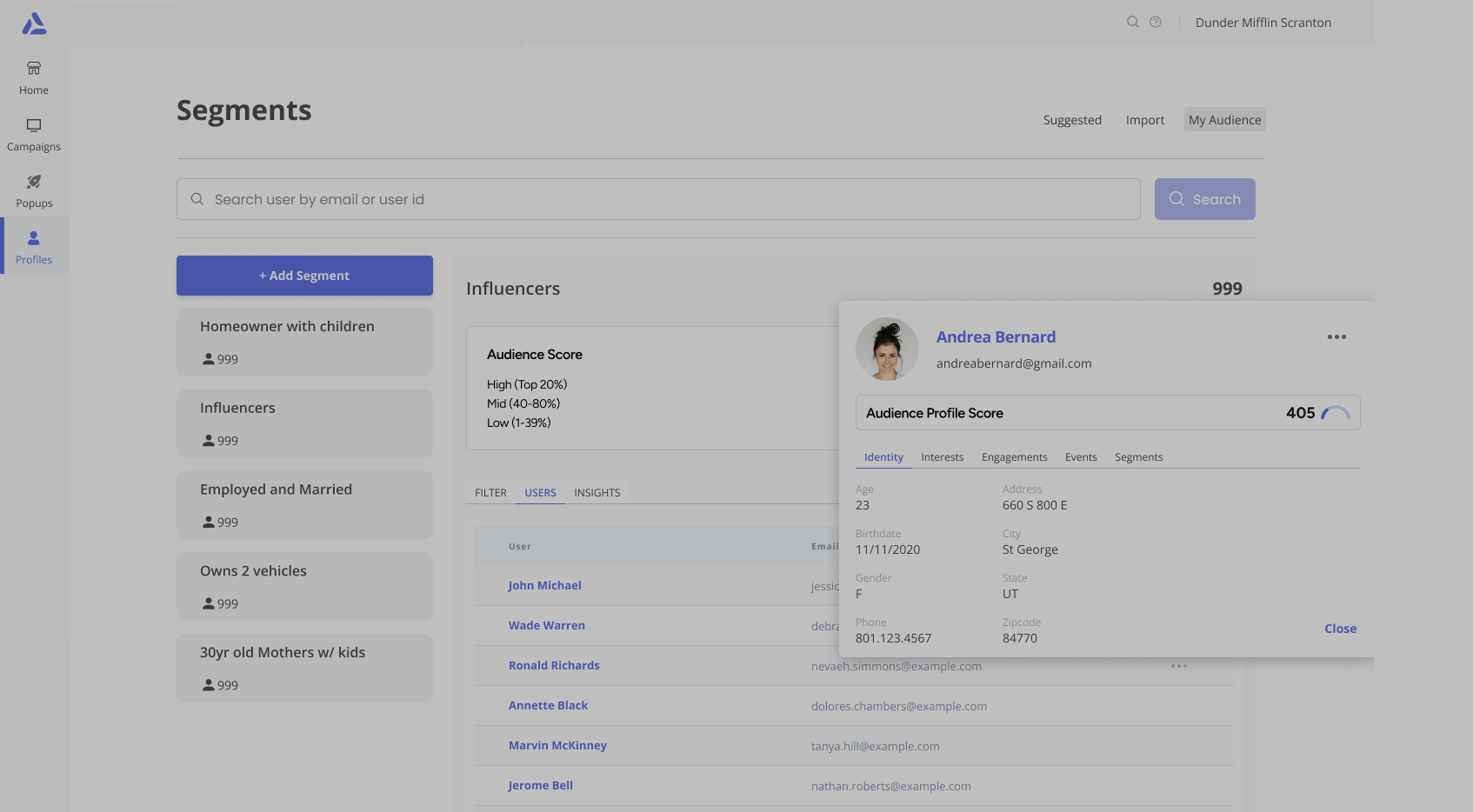Close the Andrea Bernard profile card

(x=1340, y=629)
